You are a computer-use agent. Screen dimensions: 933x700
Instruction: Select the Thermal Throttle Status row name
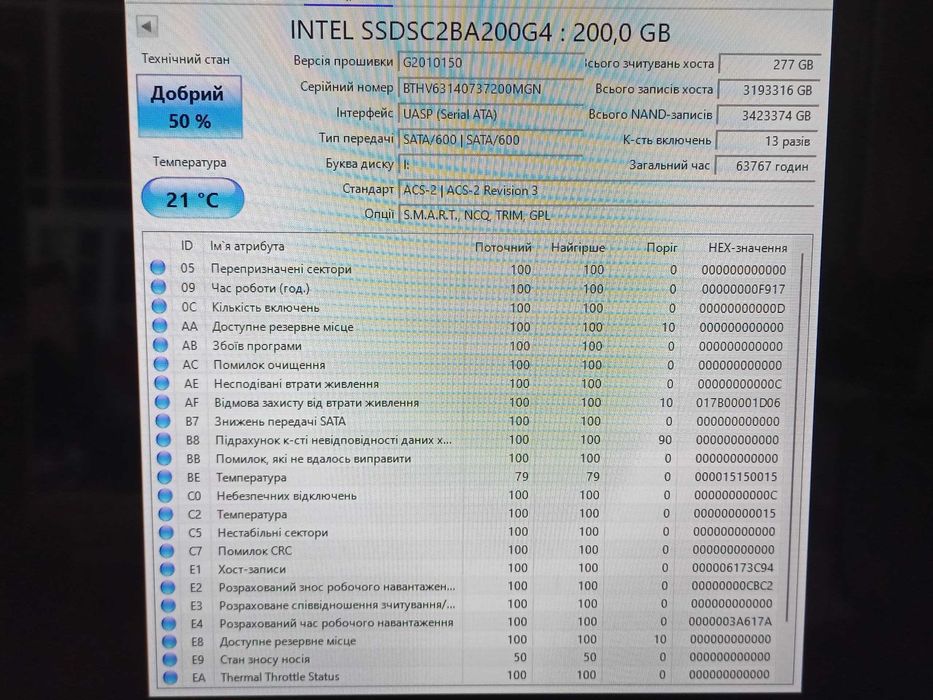280,677
